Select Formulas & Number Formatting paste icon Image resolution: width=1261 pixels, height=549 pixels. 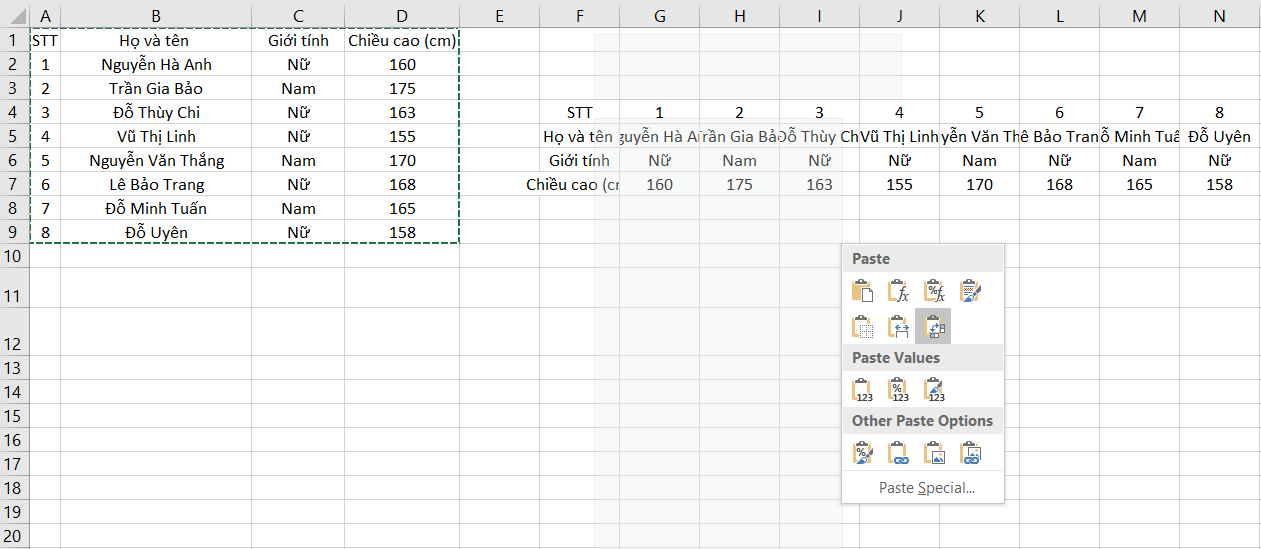934,291
